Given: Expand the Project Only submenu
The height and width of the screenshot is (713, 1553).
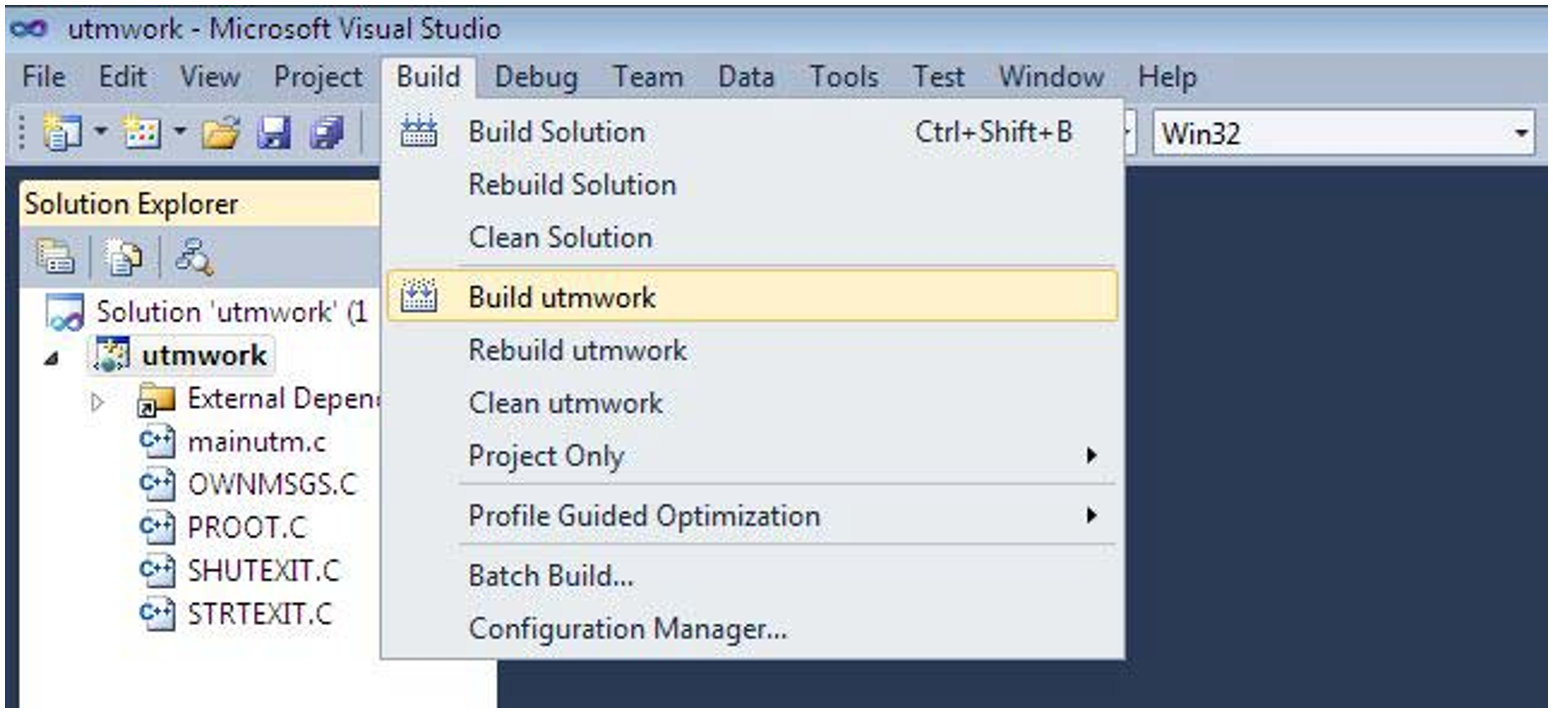Looking at the screenshot, I should pyautogui.click(x=1090, y=456).
